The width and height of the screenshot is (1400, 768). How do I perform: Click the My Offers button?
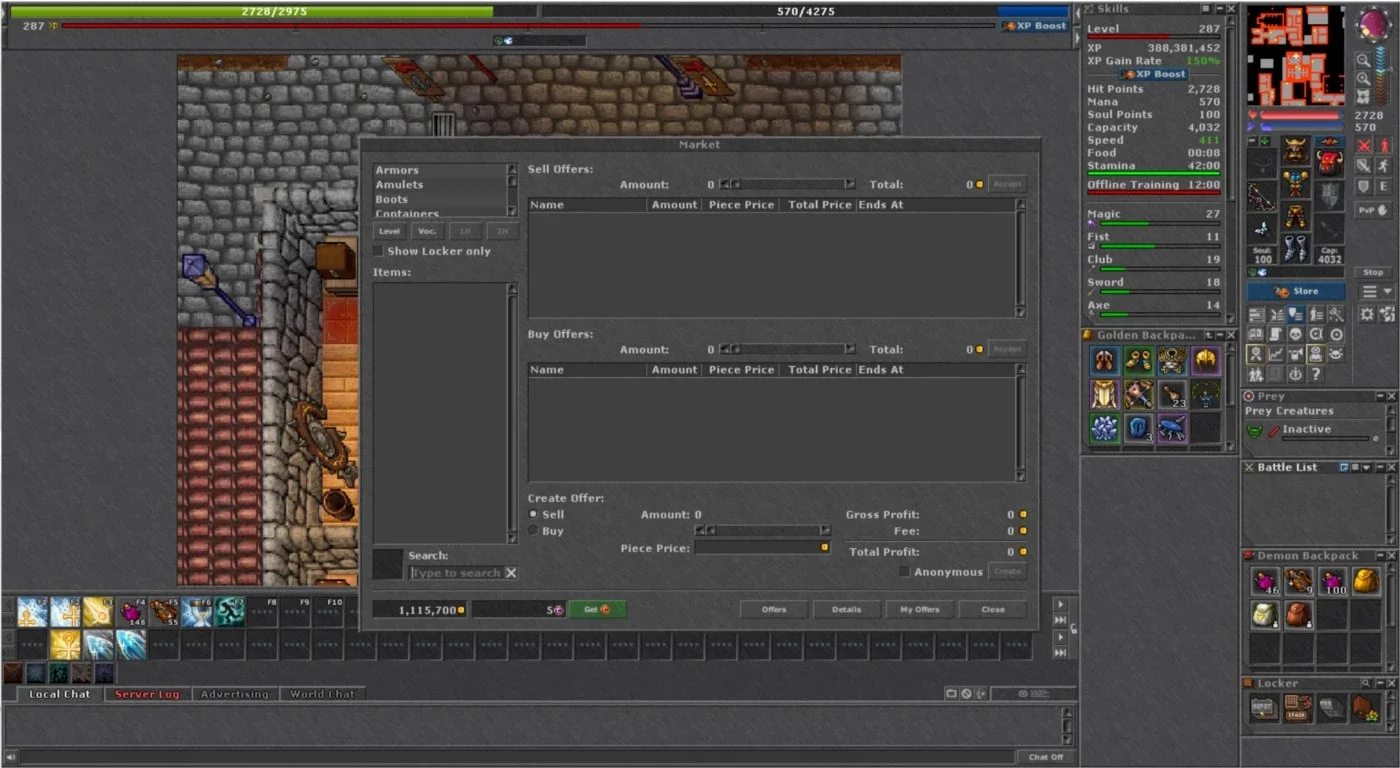coord(920,609)
